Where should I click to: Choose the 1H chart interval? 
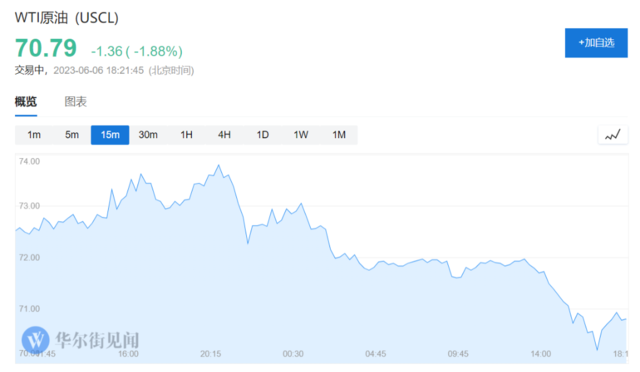[x=186, y=135]
